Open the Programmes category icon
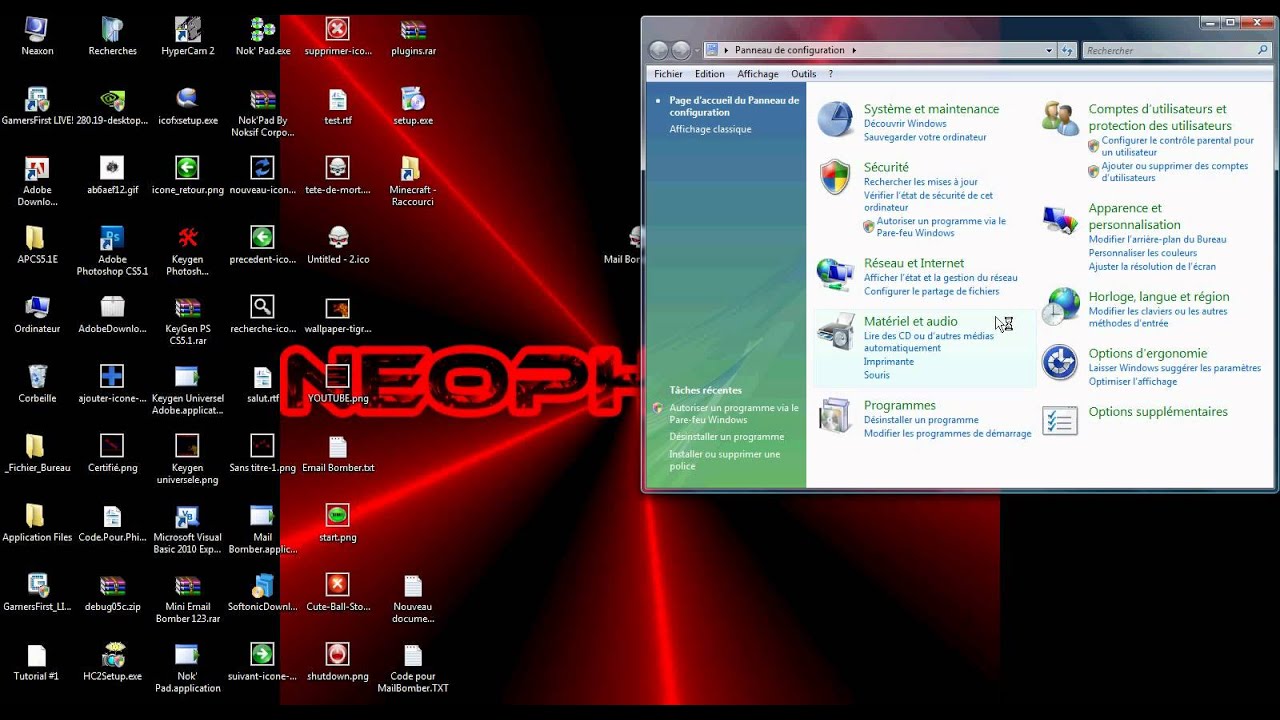 [x=835, y=416]
